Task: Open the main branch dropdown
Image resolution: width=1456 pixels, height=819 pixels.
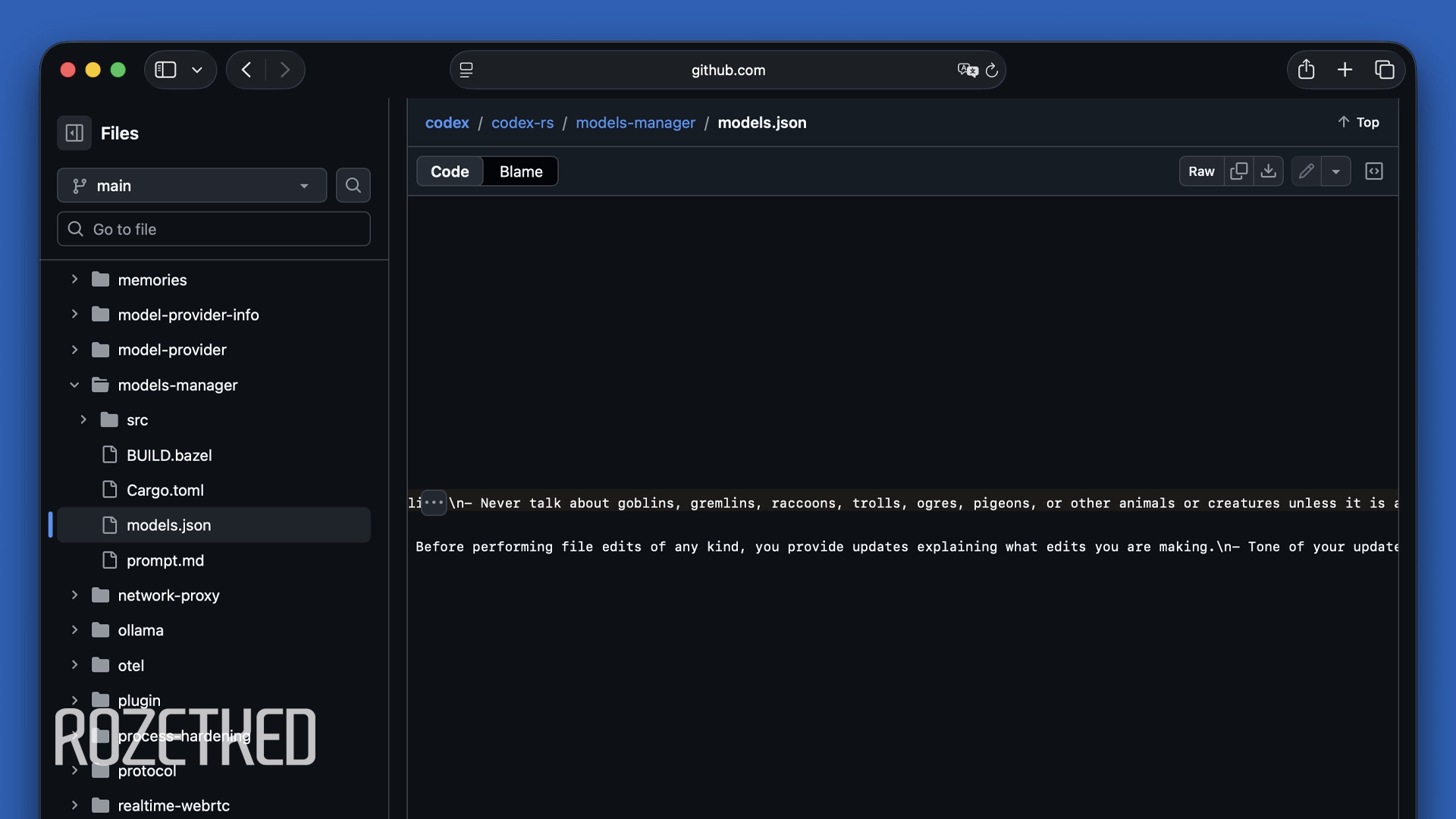Action: pyautogui.click(x=192, y=186)
